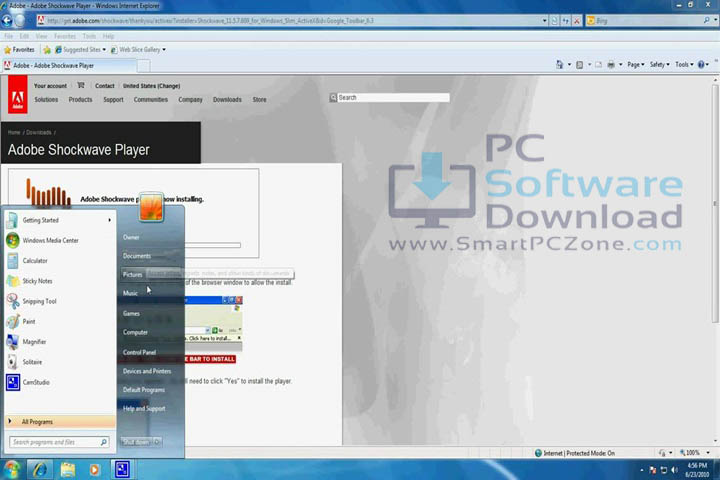Open Pictures from Start menu

pyautogui.click(x=133, y=275)
